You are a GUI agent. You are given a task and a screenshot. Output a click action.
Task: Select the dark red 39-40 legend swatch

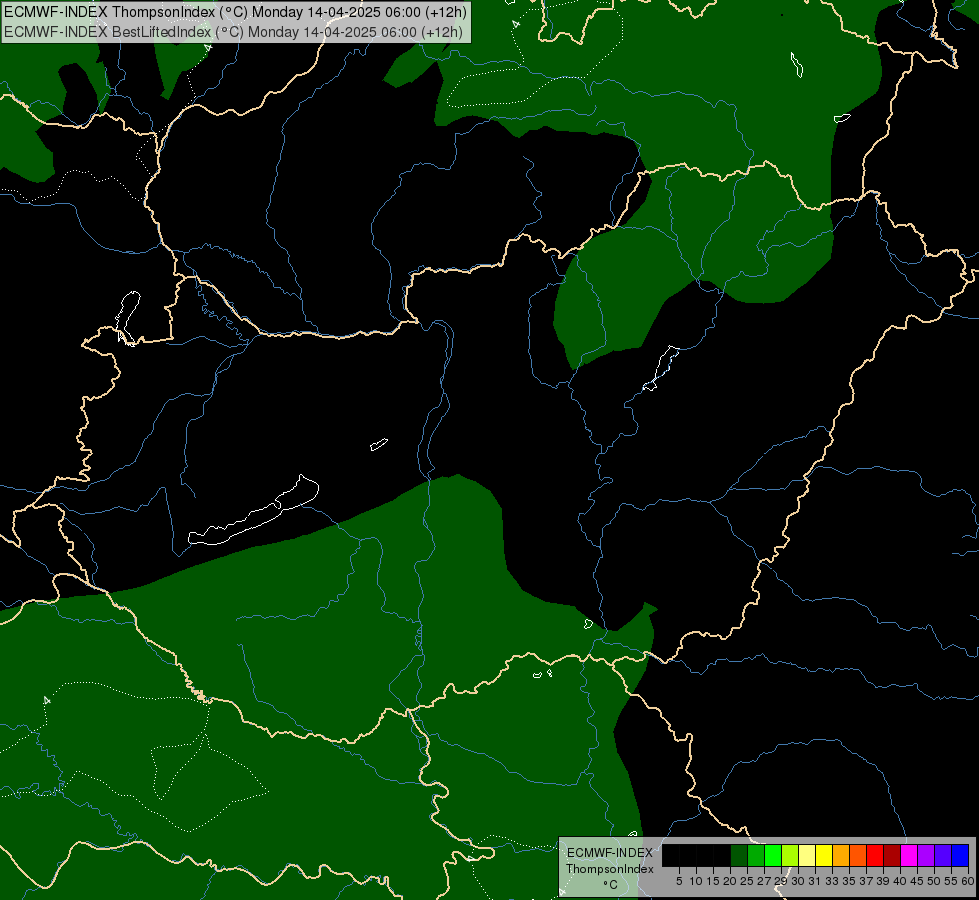(892, 855)
